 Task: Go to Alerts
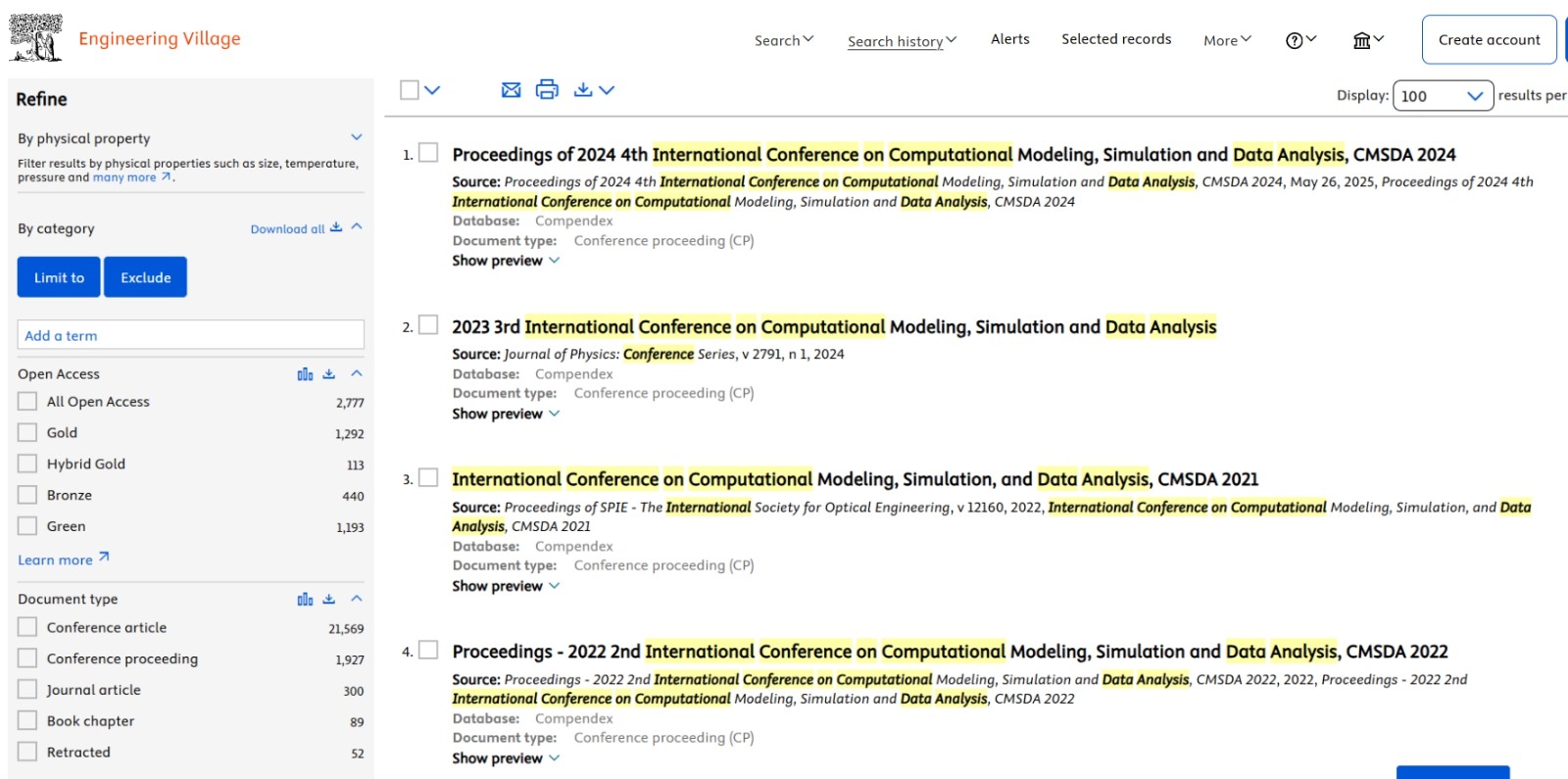(x=1010, y=39)
